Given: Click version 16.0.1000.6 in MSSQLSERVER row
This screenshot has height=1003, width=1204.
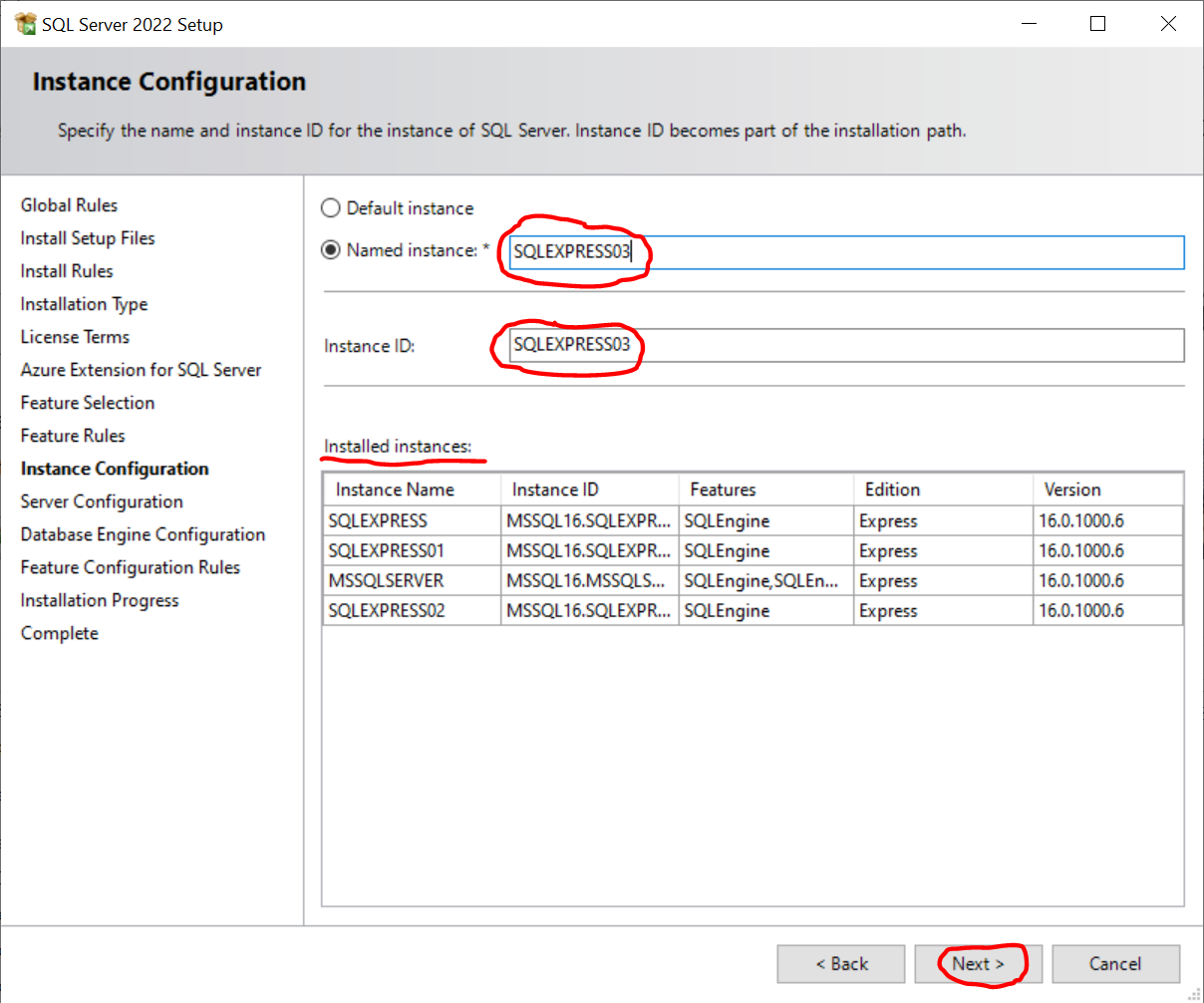Looking at the screenshot, I should point(1108,580).
